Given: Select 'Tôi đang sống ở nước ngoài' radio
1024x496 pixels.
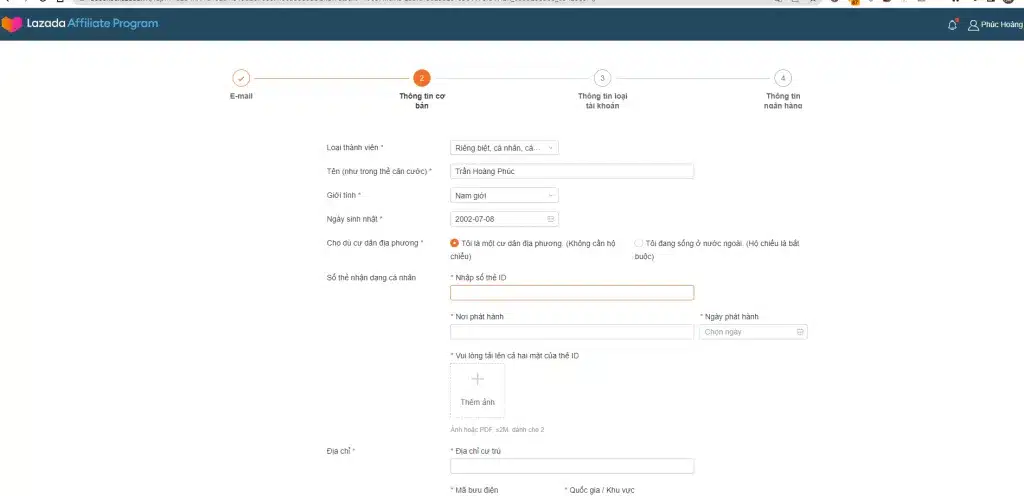Looking at the screenshot, I should pos(639,243).
